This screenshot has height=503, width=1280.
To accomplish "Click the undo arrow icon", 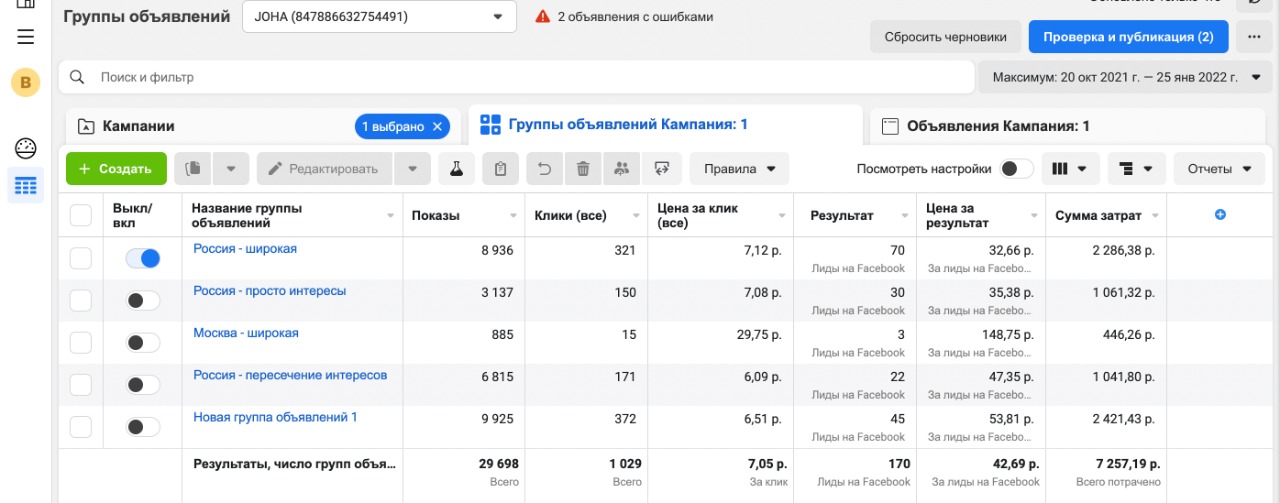I will click(x=545, y=169).
